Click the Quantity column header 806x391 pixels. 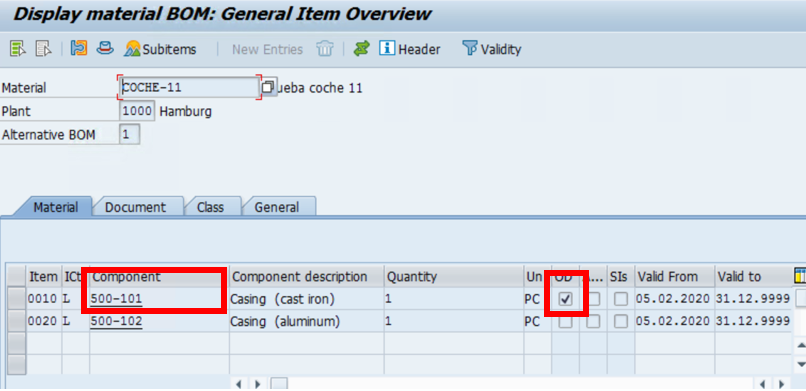[x=453, y=277]
